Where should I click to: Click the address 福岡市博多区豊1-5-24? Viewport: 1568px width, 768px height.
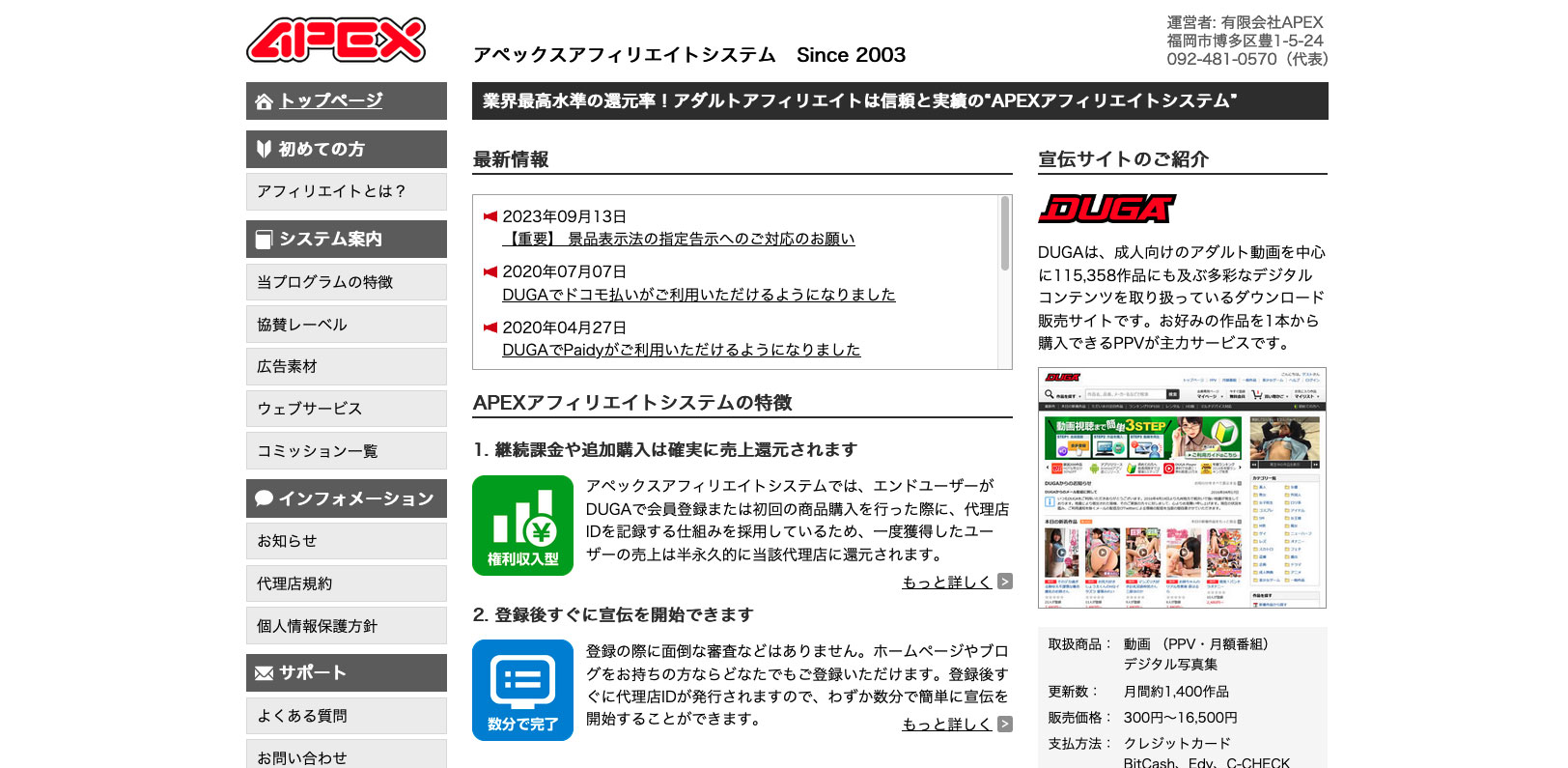pyautogui.click(x=1245, y=41)
